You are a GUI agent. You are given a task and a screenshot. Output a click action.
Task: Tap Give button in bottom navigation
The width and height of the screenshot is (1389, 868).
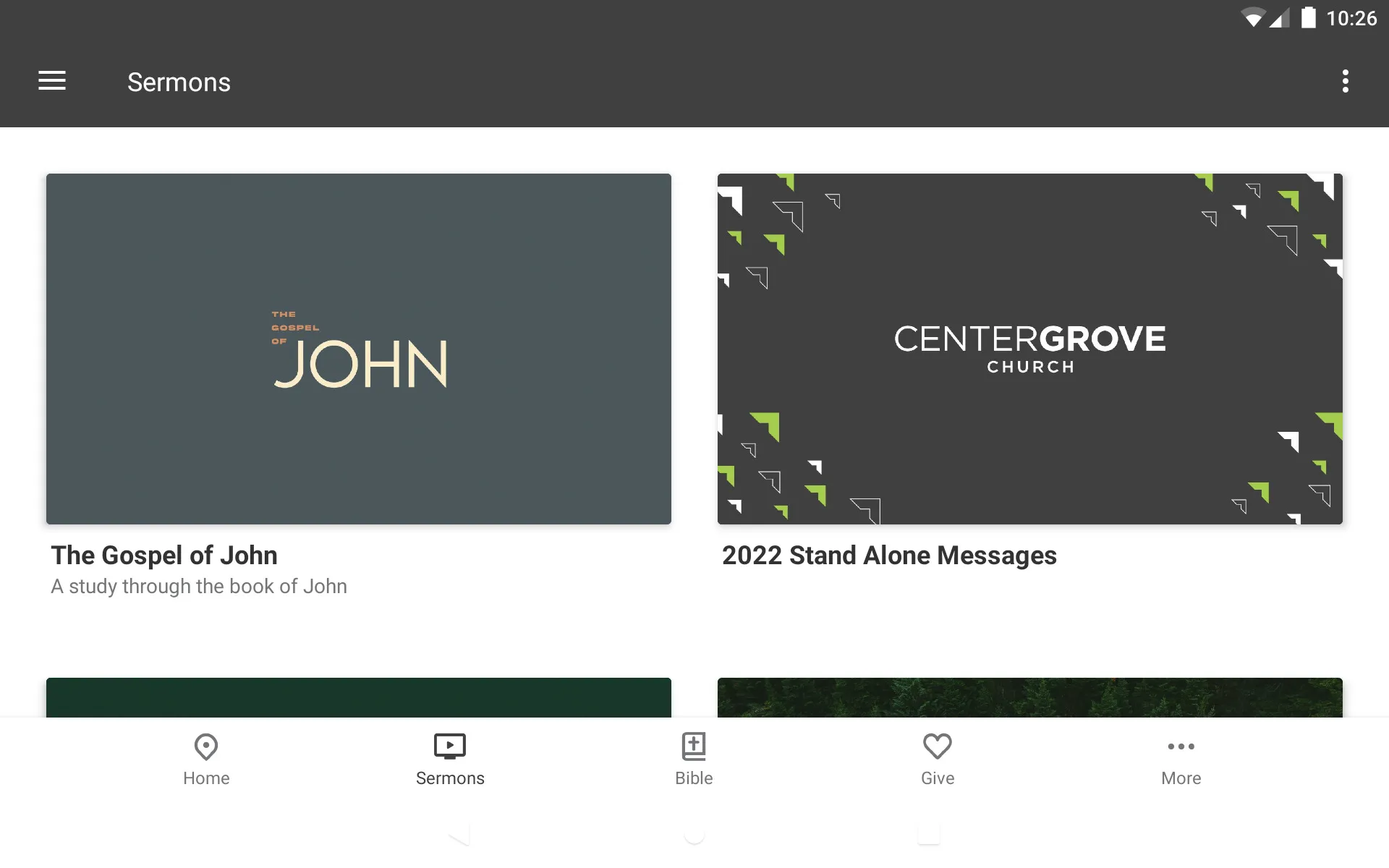pos(937,759)
